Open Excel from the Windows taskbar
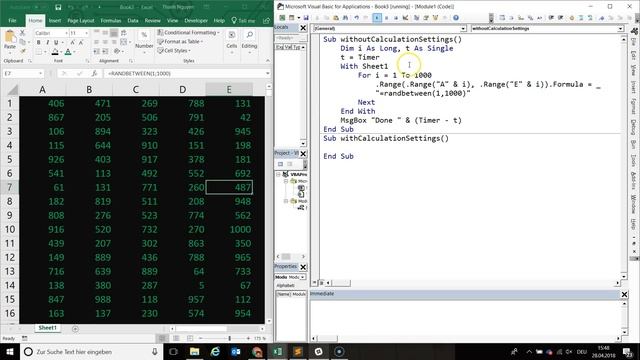The width and height of the screenshot is (640, 360). [278, 351]
